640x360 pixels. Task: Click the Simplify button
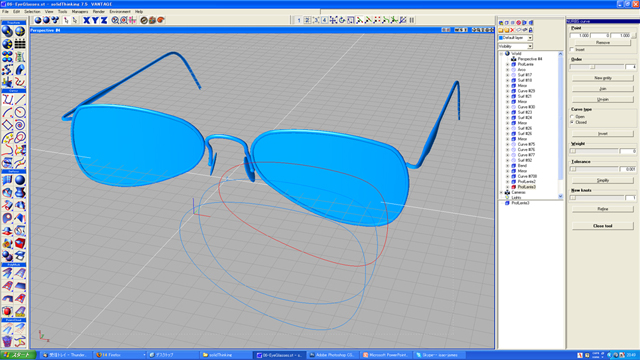pyautogui.click(x=602, y=180)
